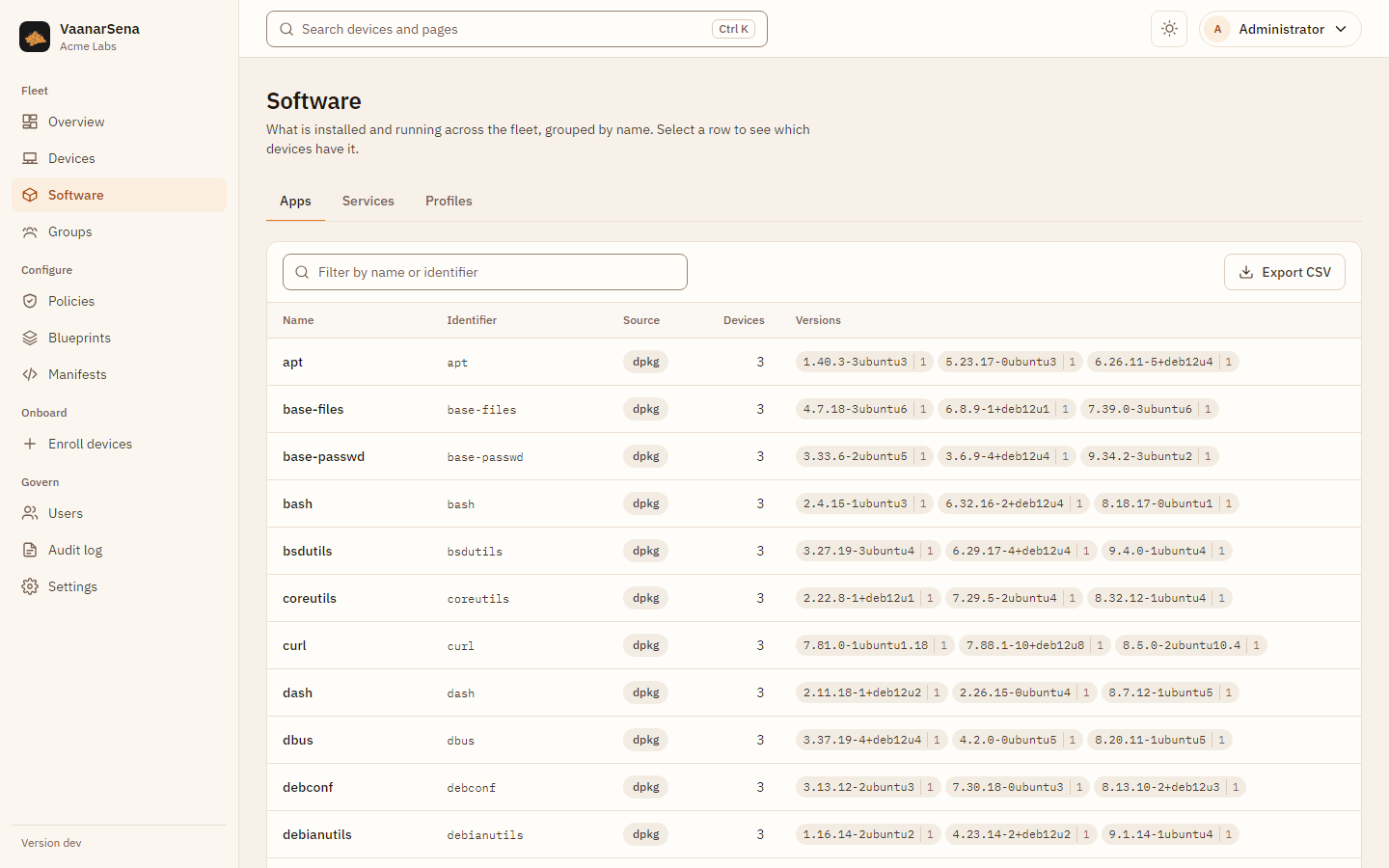Click the Export CSV label
Viewport: 1389px width, 868px height.
click(x=1296, y=272)
